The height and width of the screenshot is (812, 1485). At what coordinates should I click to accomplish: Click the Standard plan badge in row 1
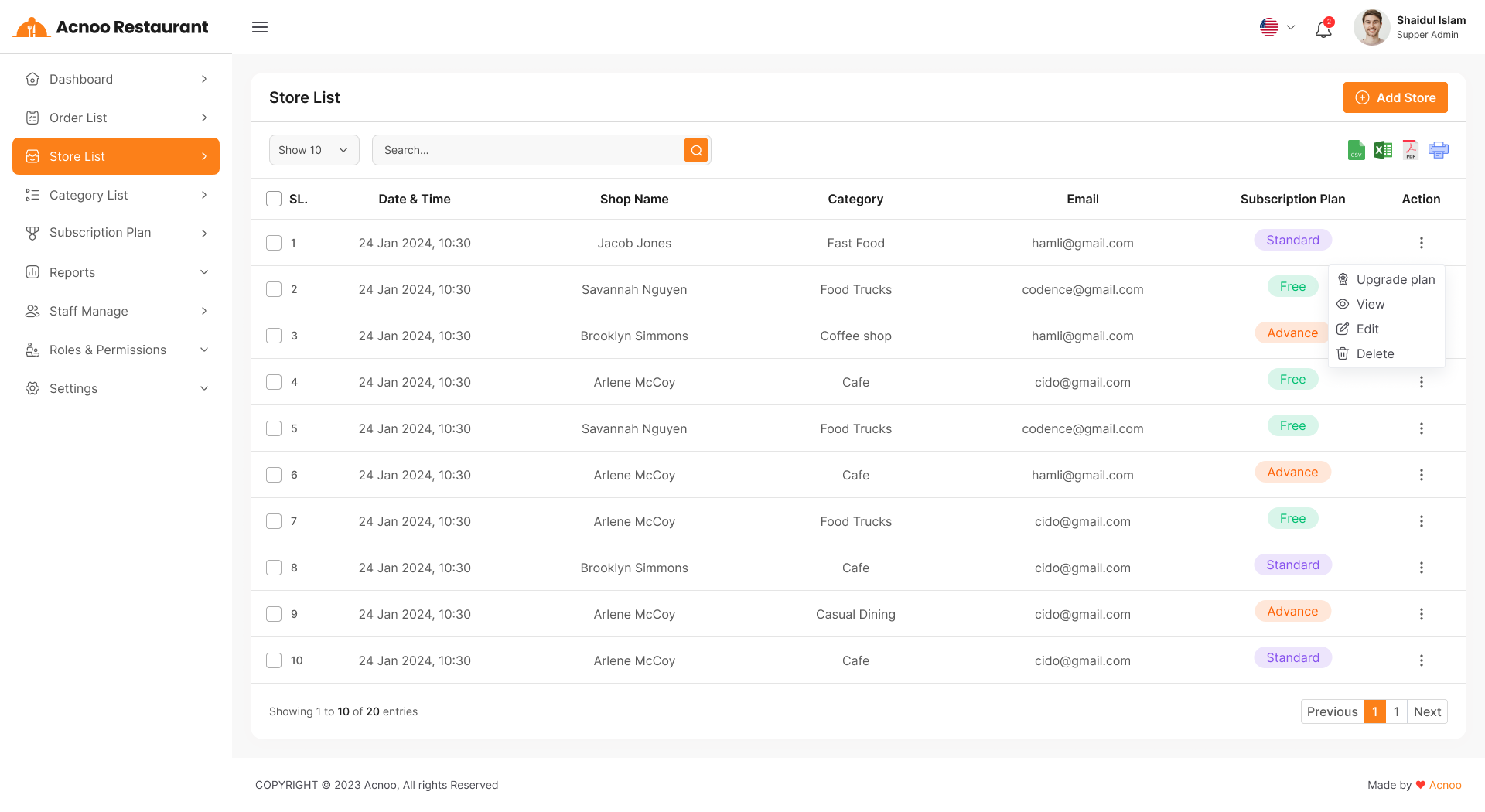1292,240
